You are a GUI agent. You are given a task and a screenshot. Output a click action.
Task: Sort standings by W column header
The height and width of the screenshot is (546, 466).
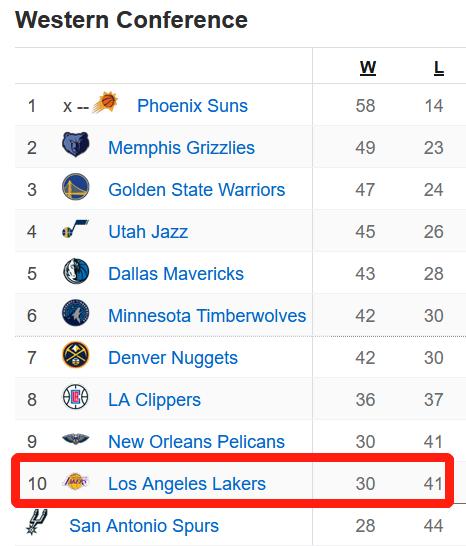tap(368, 68)
